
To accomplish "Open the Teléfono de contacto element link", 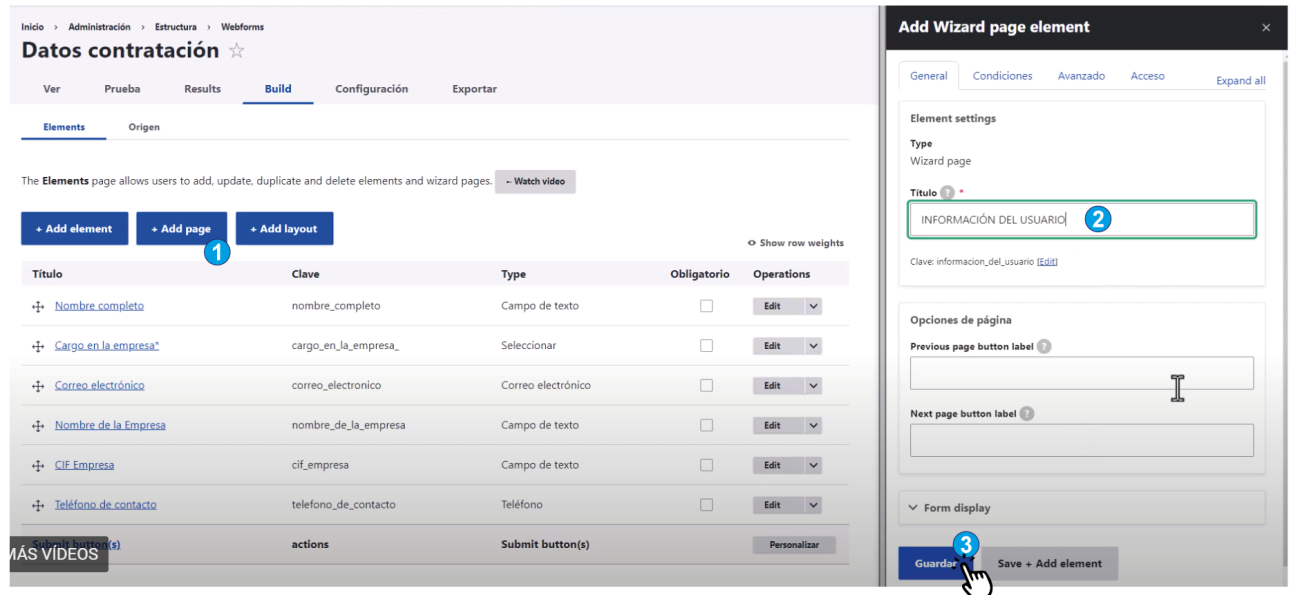I will click(105, 505).
